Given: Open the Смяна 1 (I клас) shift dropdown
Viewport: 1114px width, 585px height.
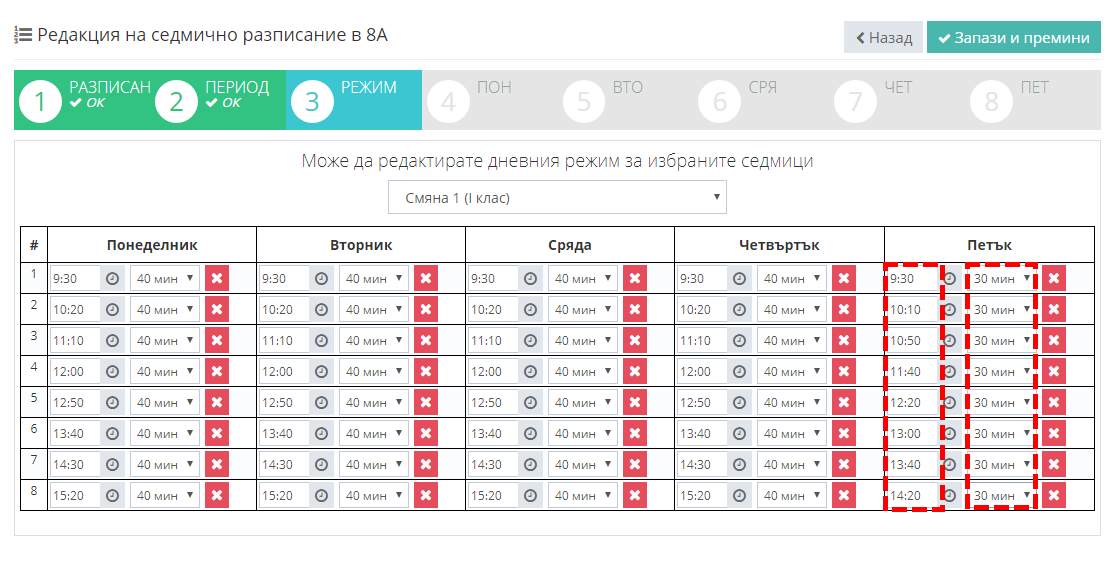Looking at the screenshot, I should (x=557, y=198).
